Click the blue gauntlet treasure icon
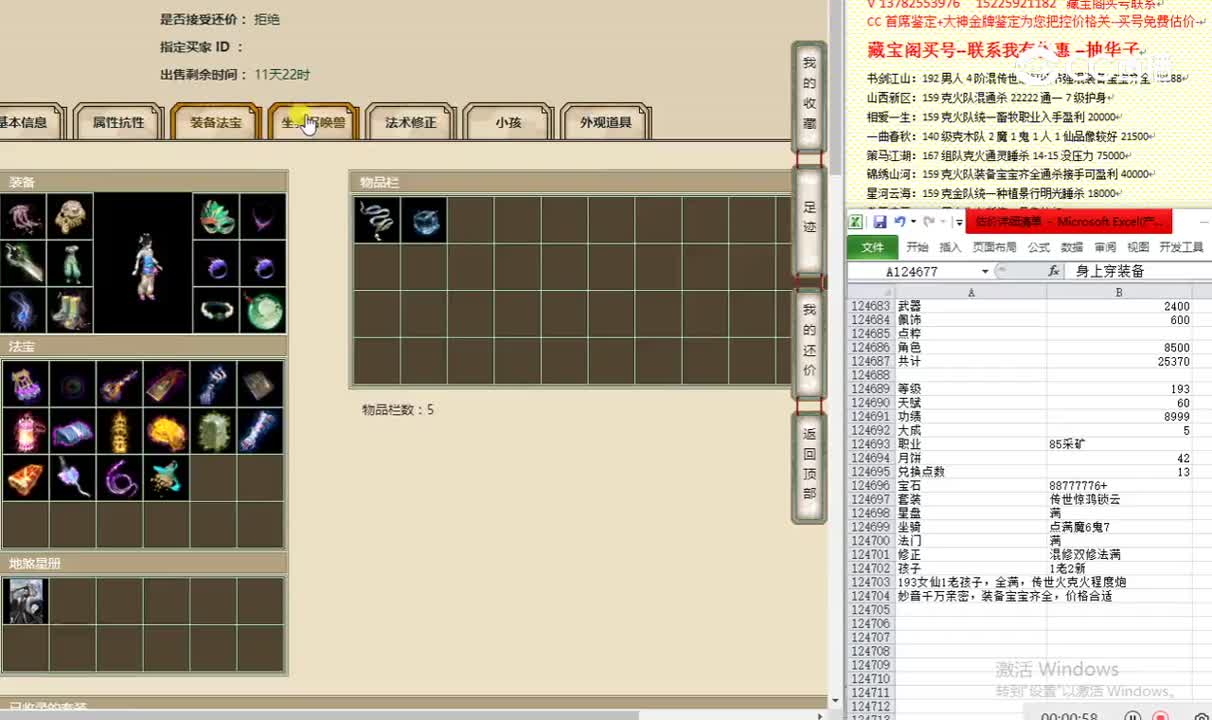Screen dimensions: 1212x720 tap(213, 384)
